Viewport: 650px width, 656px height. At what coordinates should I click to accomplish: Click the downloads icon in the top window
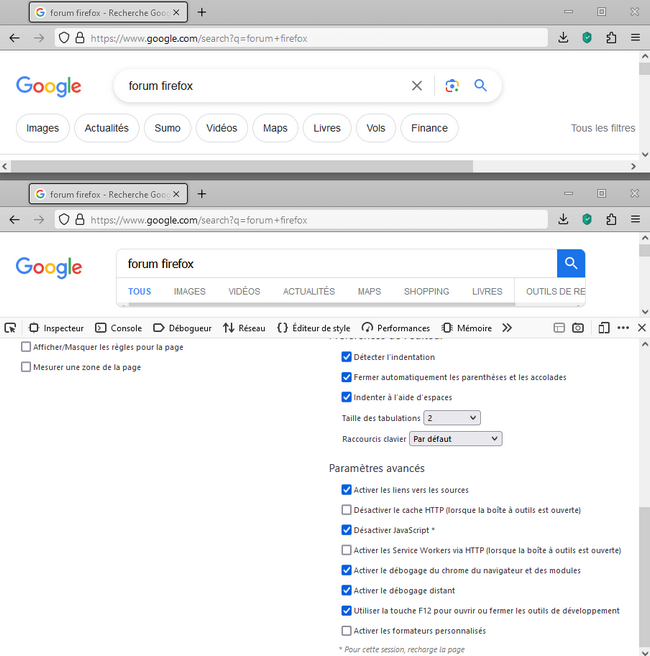coord(563,38)
